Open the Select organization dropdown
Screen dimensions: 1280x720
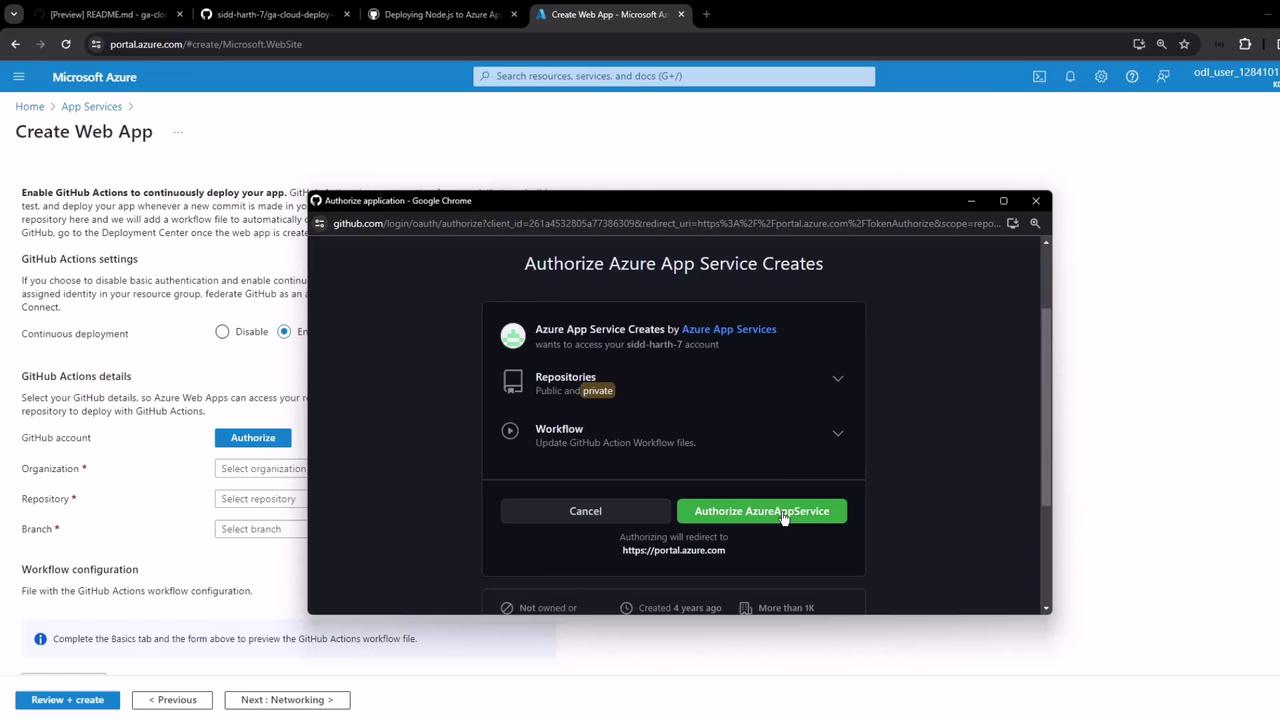coord(262,469)
